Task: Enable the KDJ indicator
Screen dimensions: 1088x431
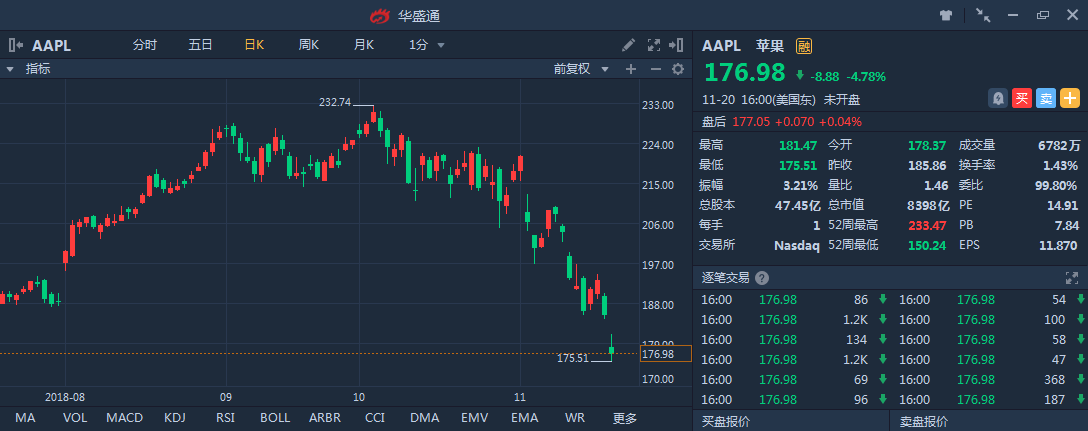Action: tap(174, 418)
